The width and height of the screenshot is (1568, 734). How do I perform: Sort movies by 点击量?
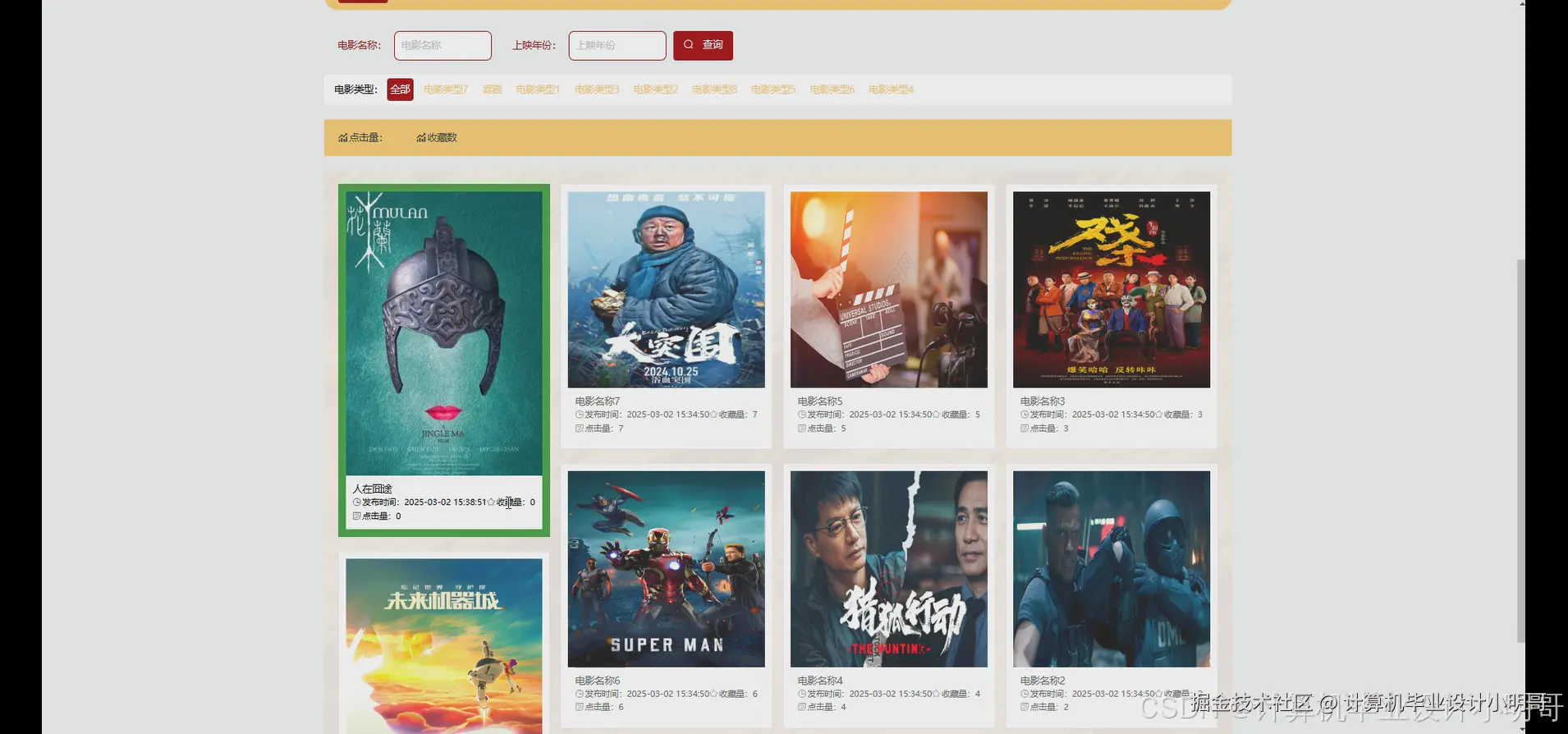click(x=360, y=138)
